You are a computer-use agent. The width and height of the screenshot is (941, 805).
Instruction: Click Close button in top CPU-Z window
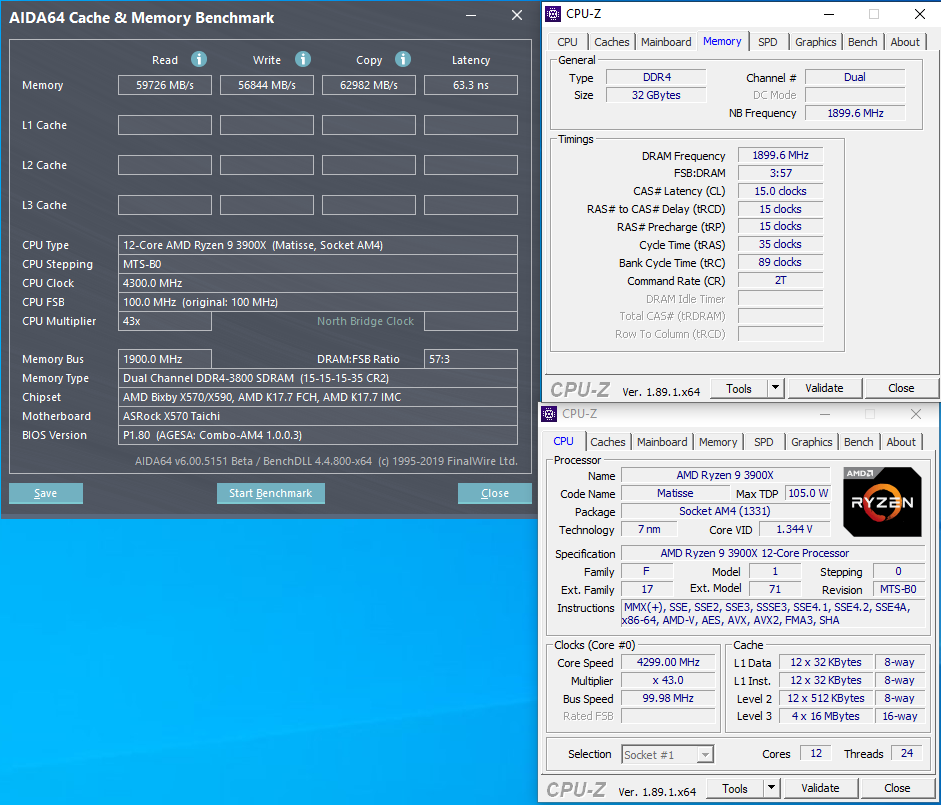(x=901, y=388)
